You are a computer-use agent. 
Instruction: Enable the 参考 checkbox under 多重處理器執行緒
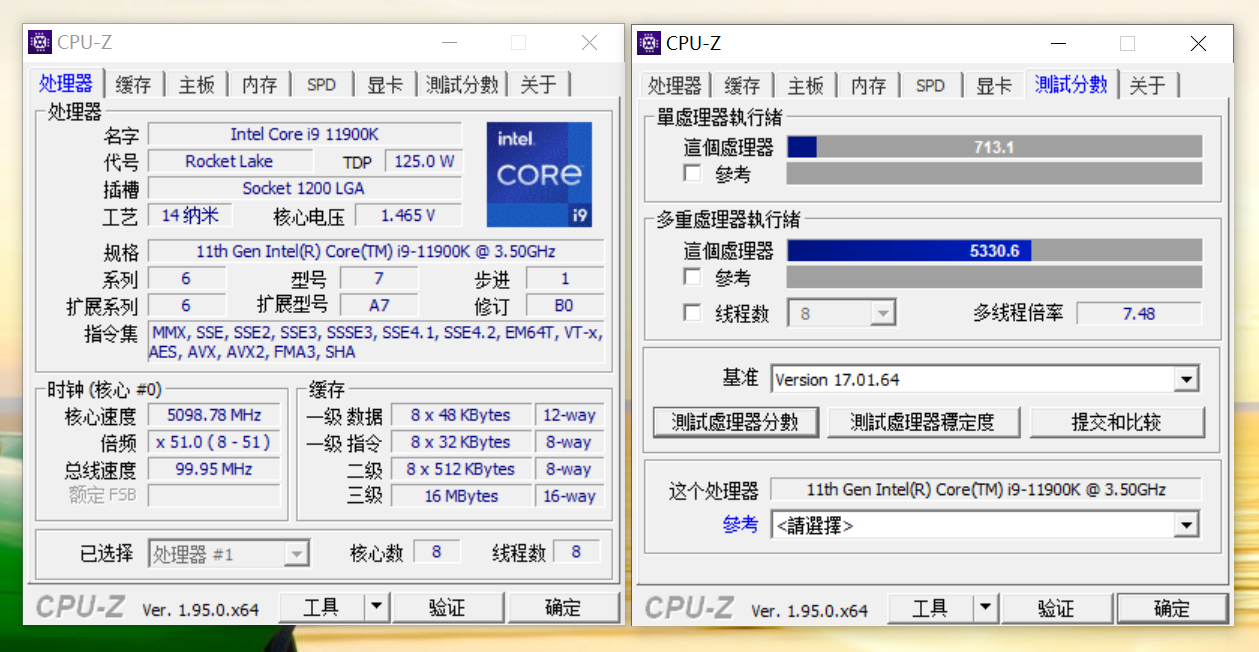point(691,277)
